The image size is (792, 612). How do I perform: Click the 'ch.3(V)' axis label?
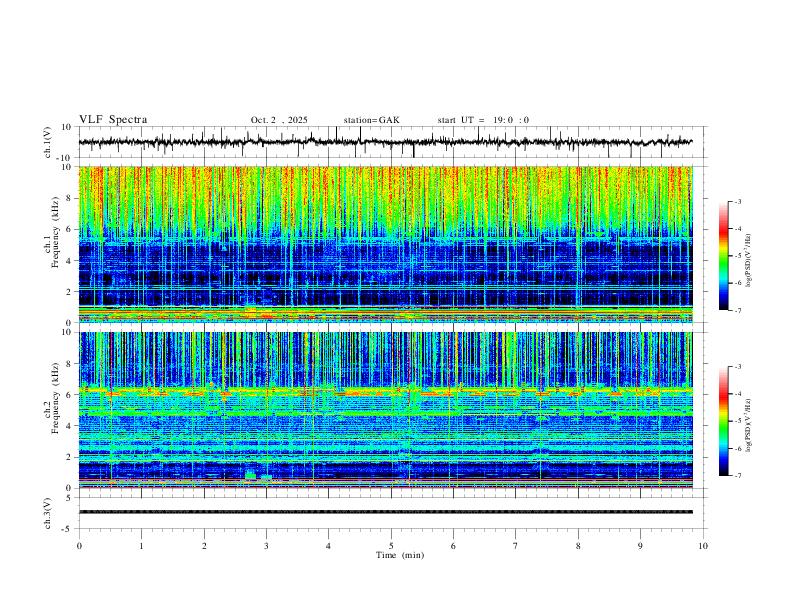(48, 513)
